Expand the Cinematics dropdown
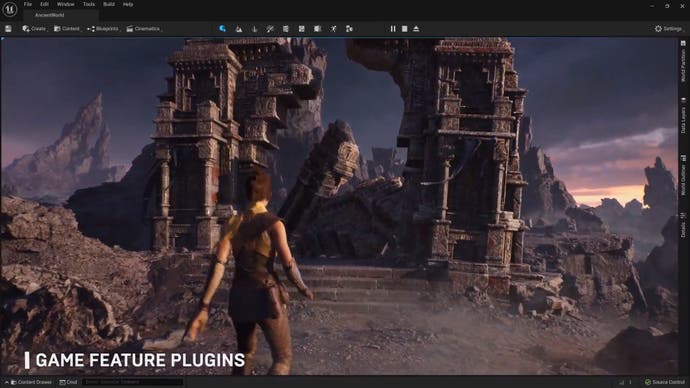 [x=144, y=29]
